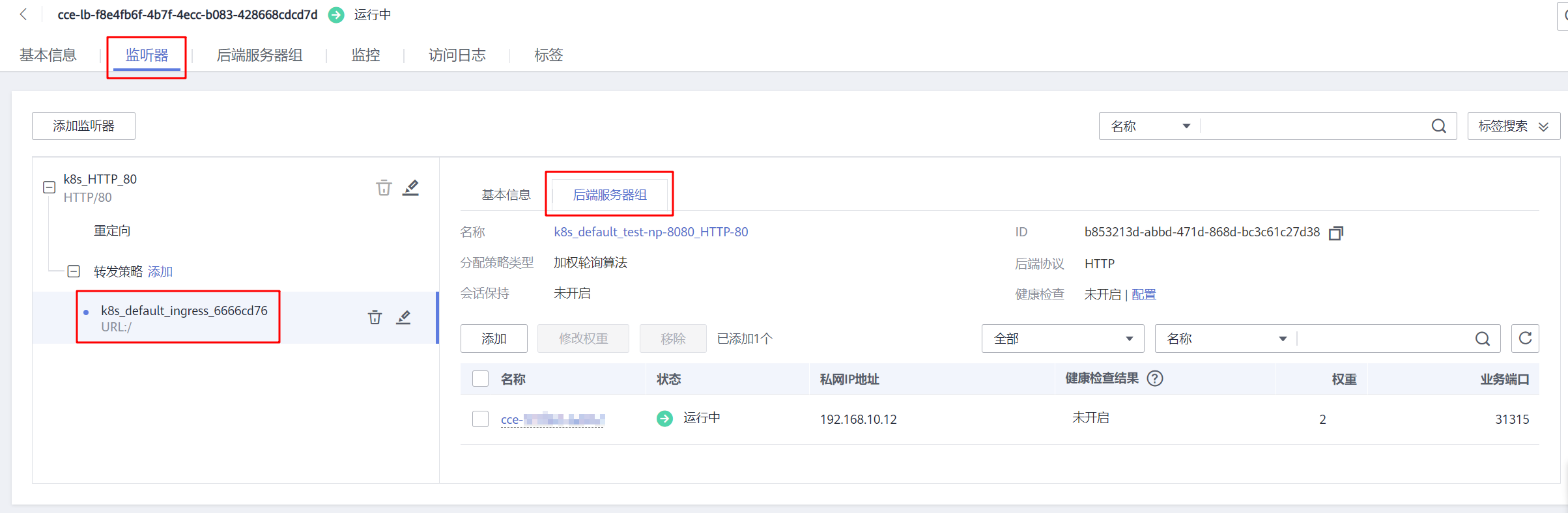
Task: Open the k8s_default_test-np-8080_HTTP-80 group link
Action: [x=651, y=232]
